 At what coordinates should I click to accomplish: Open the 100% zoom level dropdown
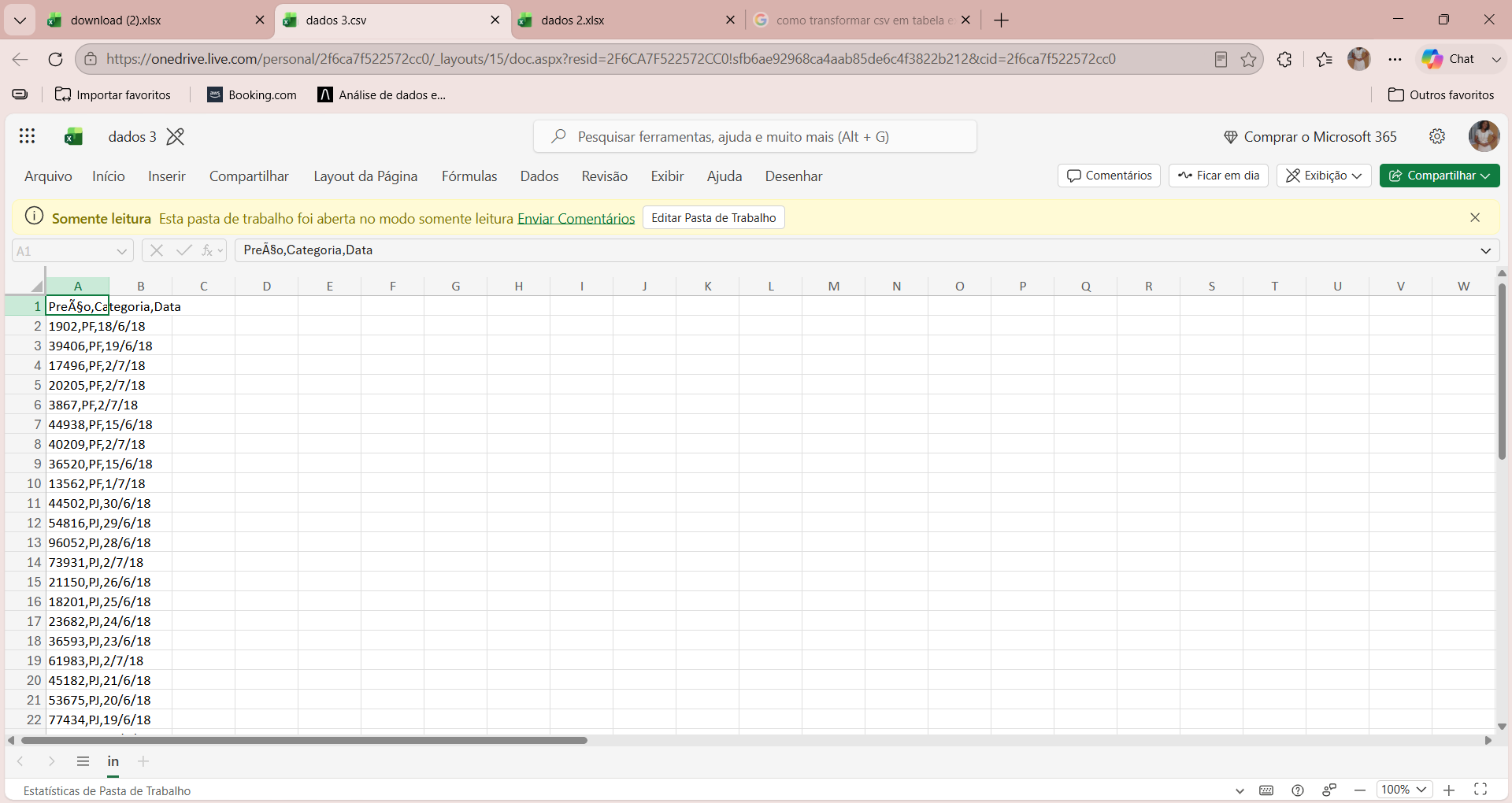[x=1404, y=790]
